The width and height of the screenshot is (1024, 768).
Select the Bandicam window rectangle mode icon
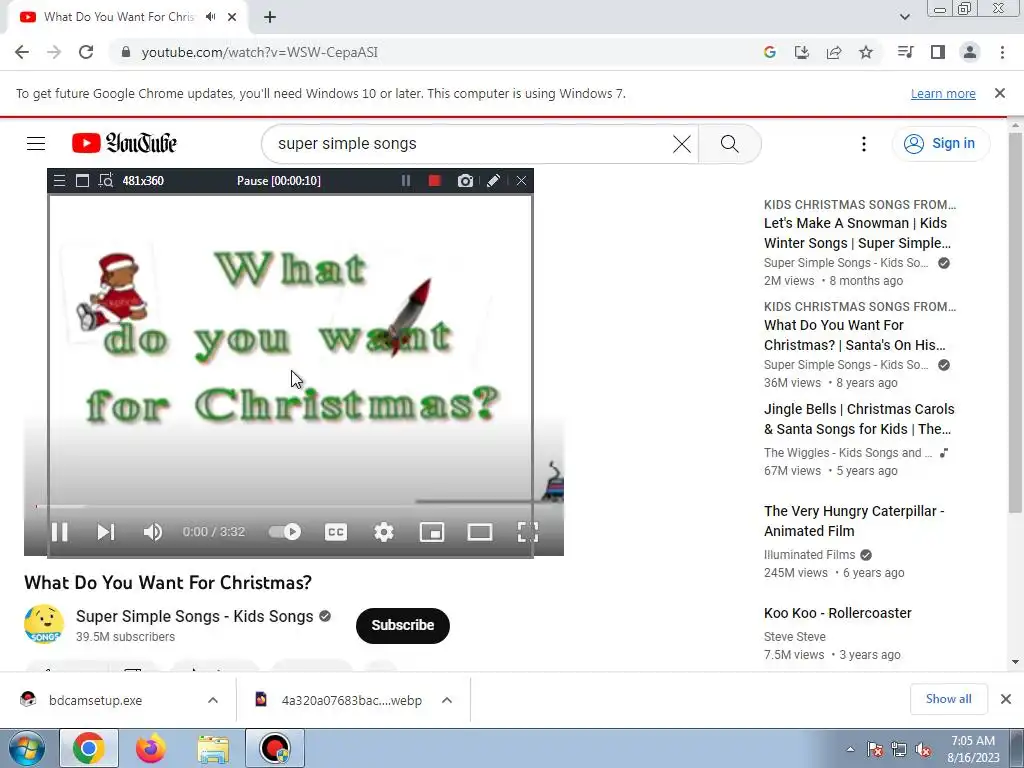pos(82,181)
